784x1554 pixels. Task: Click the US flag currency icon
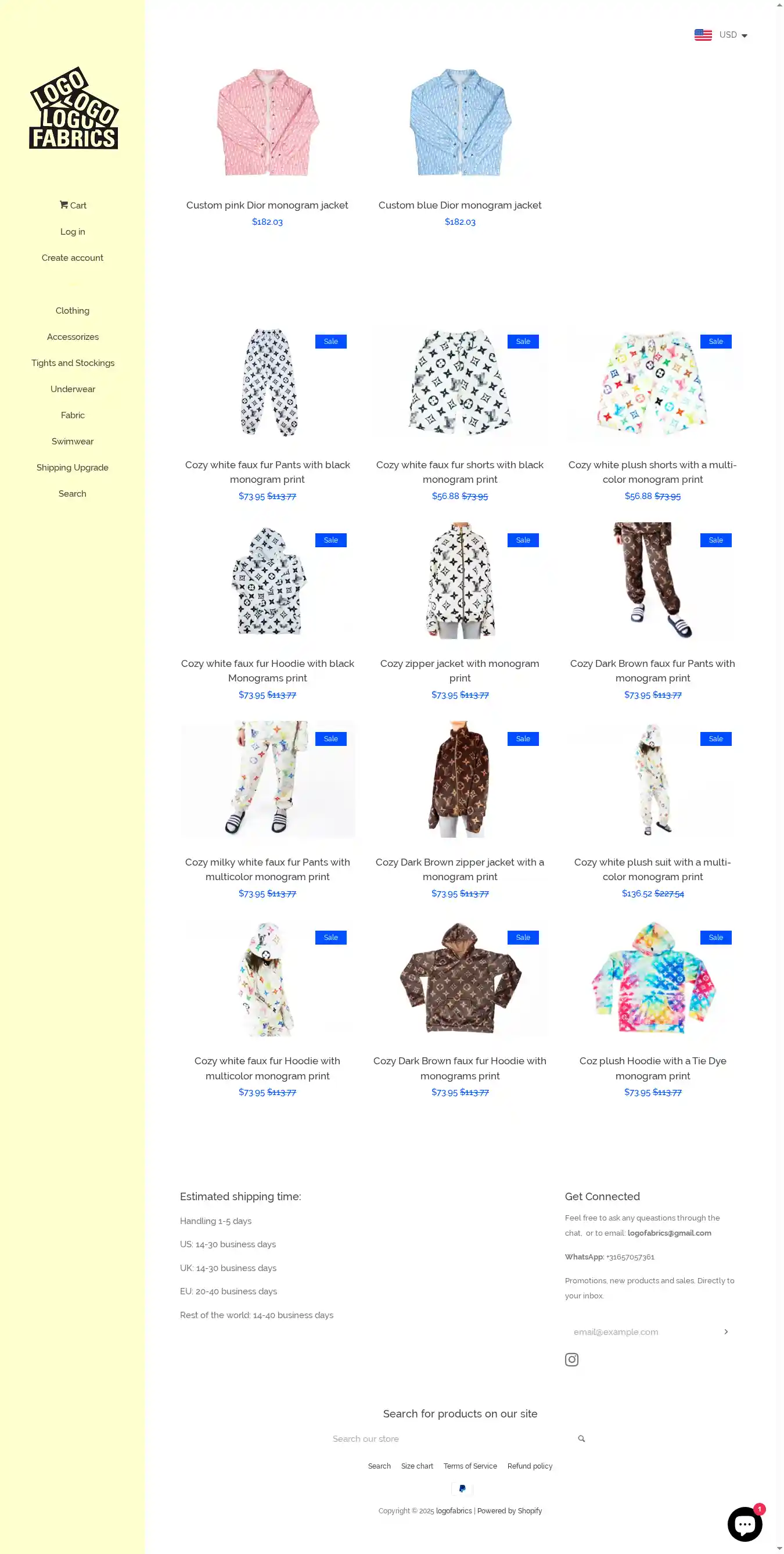(703, 35)
